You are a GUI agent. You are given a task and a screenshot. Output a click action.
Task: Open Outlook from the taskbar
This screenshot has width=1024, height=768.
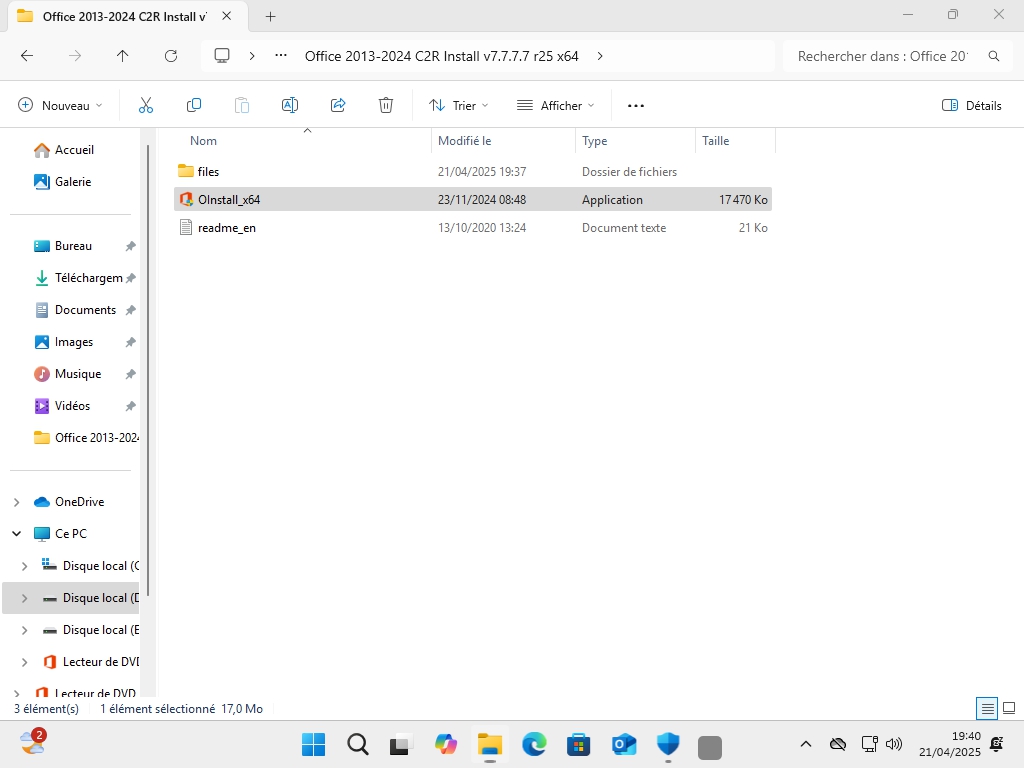coord(624,744)
